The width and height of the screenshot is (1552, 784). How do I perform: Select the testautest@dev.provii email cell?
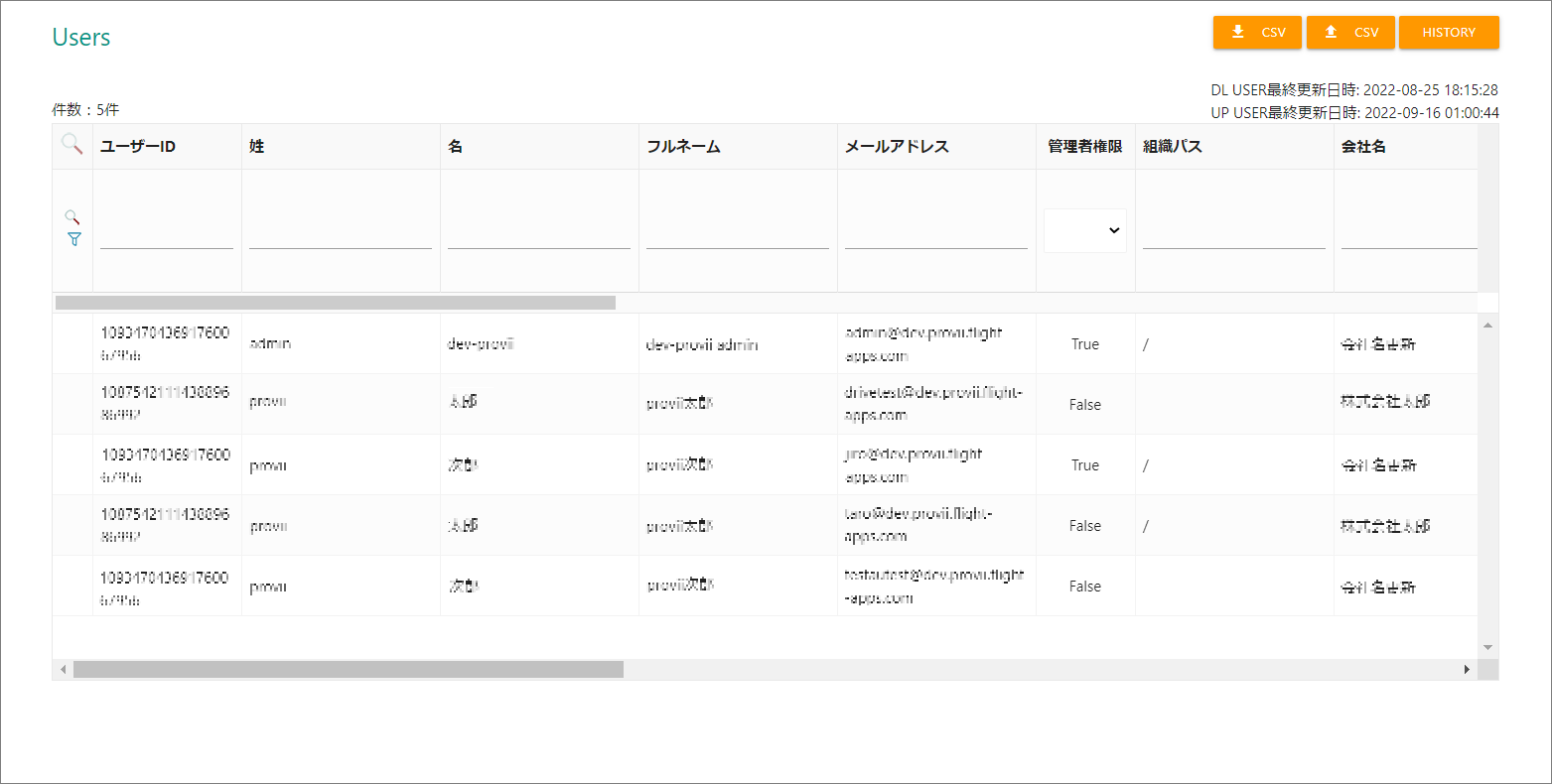936,587
